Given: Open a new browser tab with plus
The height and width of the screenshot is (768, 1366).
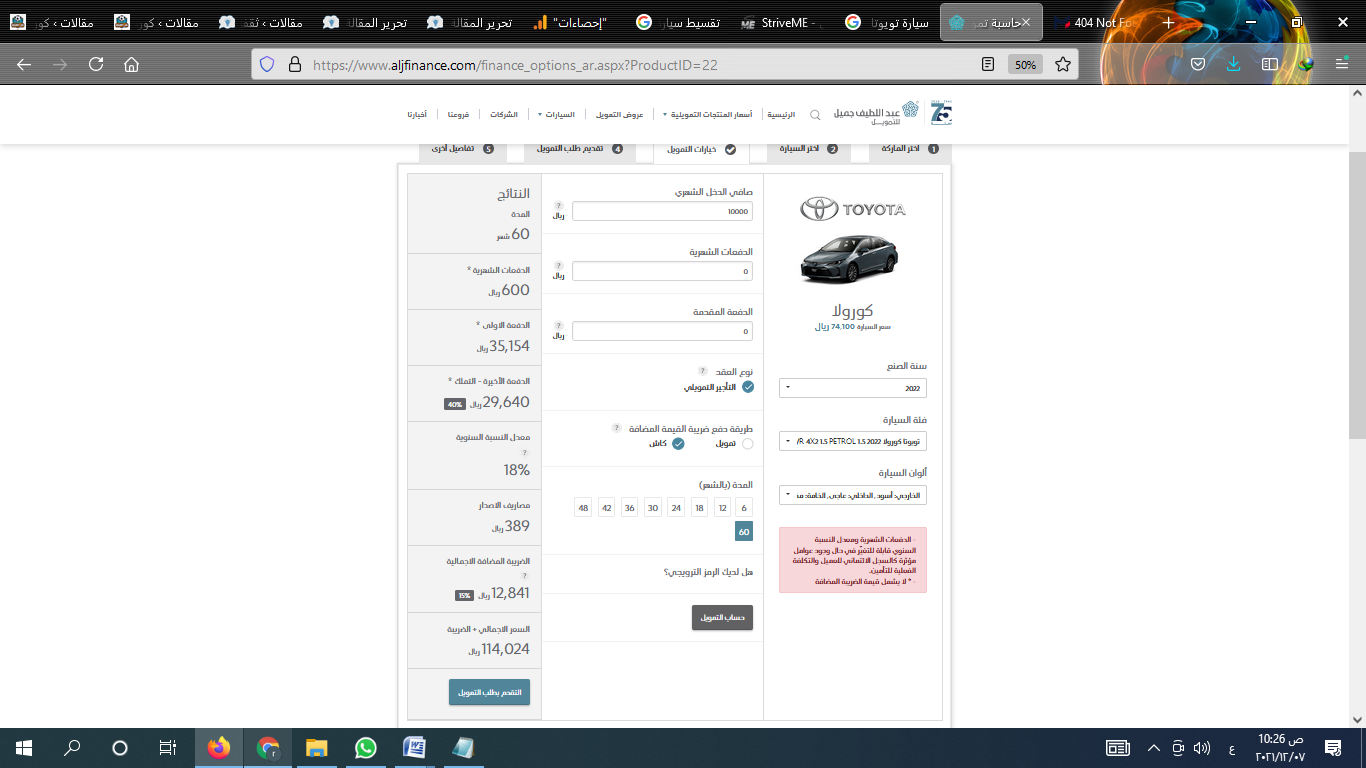Looking at the screenshot, I should (1168, 22).
